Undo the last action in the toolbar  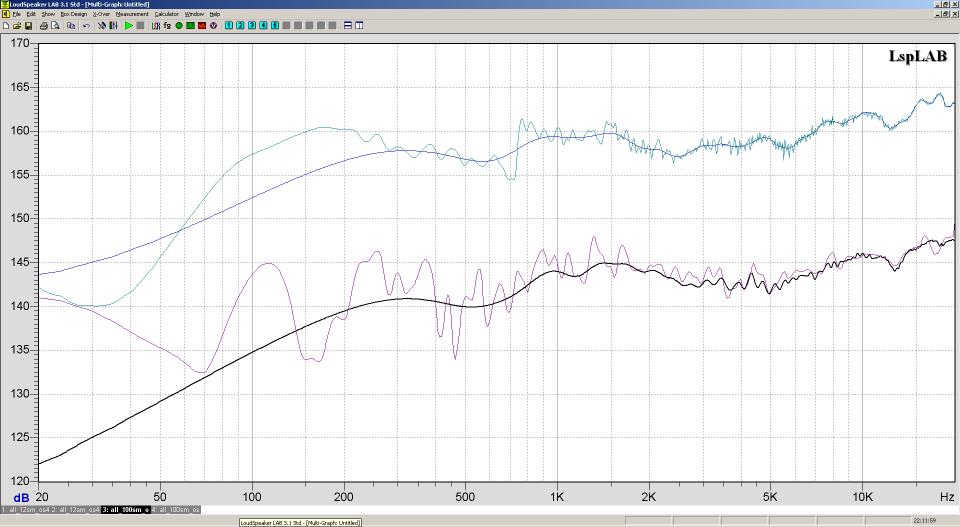click(x=86, y=26)
